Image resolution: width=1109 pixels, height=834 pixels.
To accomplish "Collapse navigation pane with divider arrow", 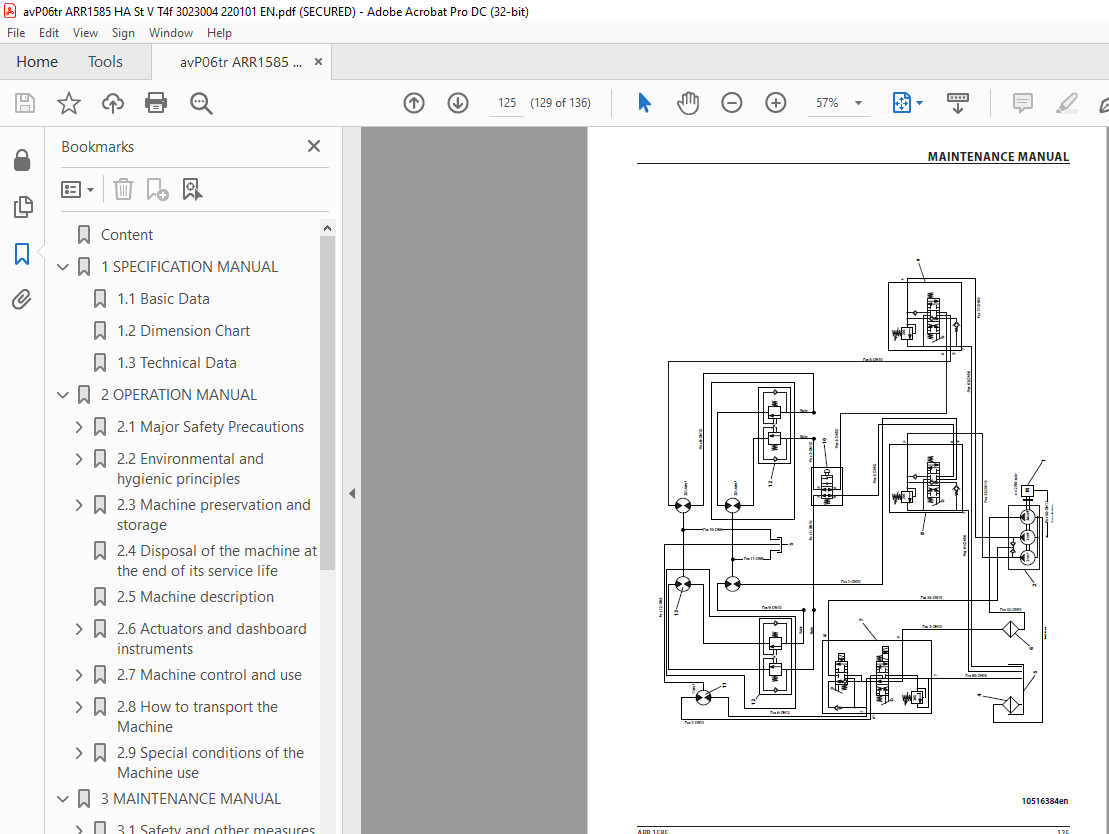I will 352,494.
